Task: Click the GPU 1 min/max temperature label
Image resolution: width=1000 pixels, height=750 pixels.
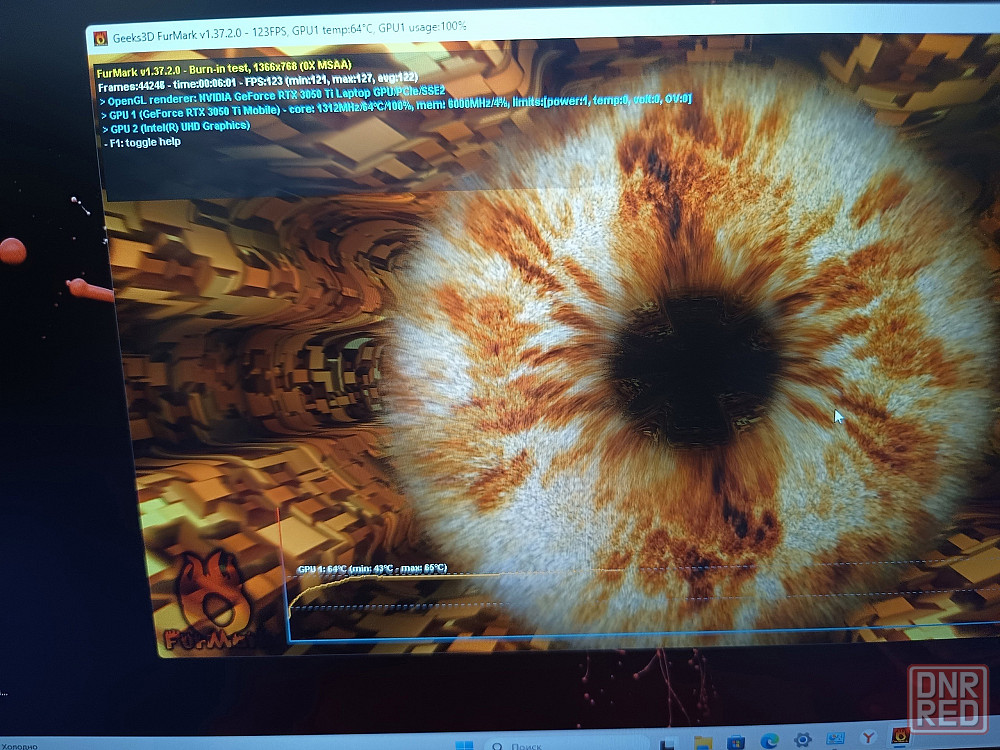Action: click(x=372, y=568)
